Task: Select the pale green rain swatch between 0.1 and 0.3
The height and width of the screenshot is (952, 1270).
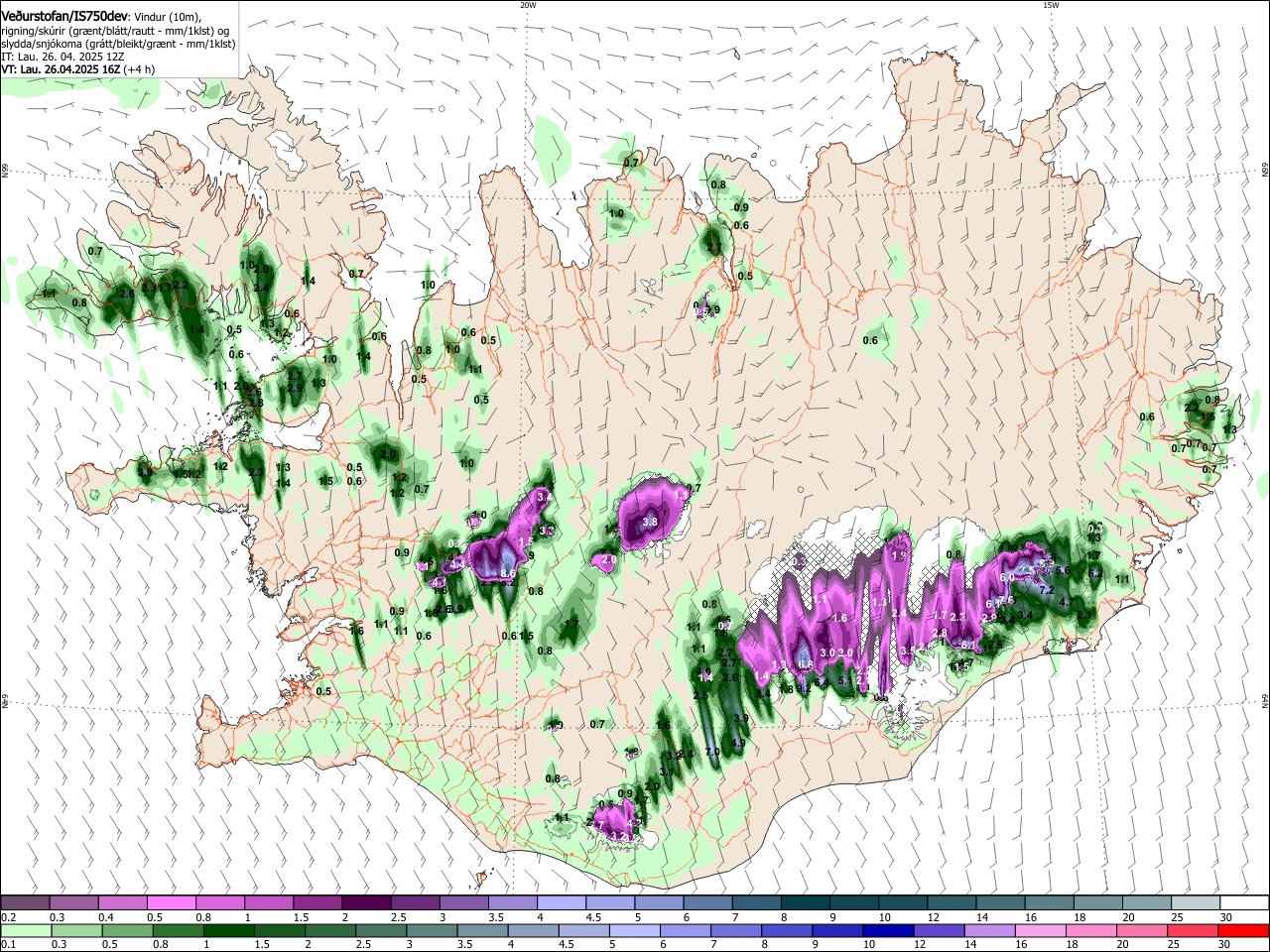Action: point(25,930)
